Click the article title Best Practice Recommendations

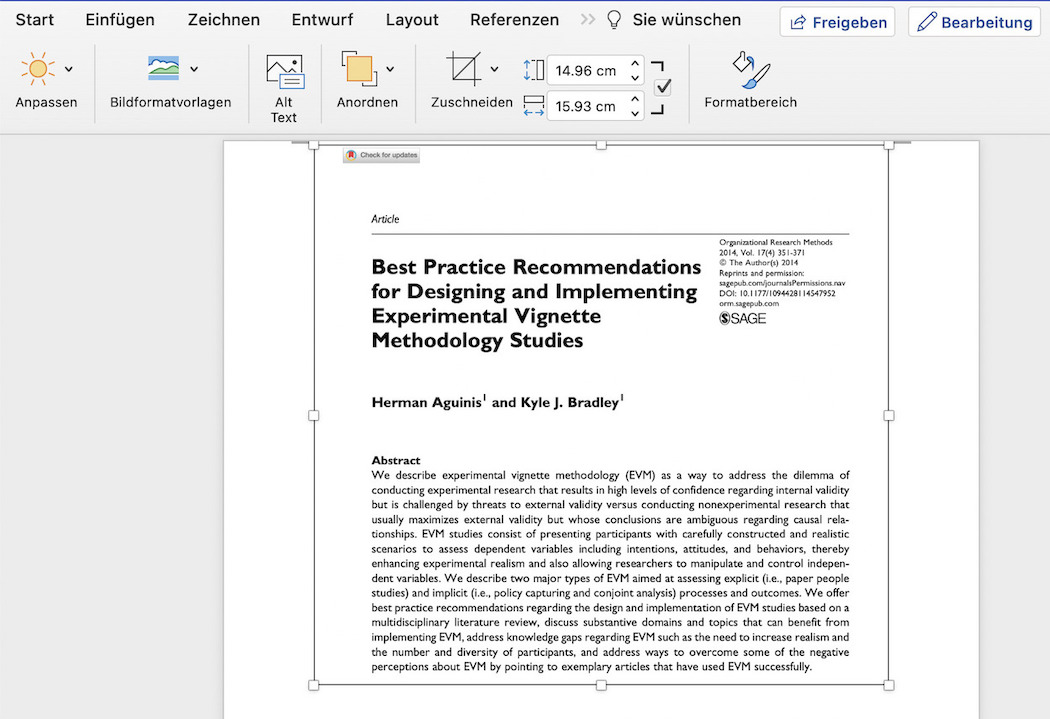[536, 303]
